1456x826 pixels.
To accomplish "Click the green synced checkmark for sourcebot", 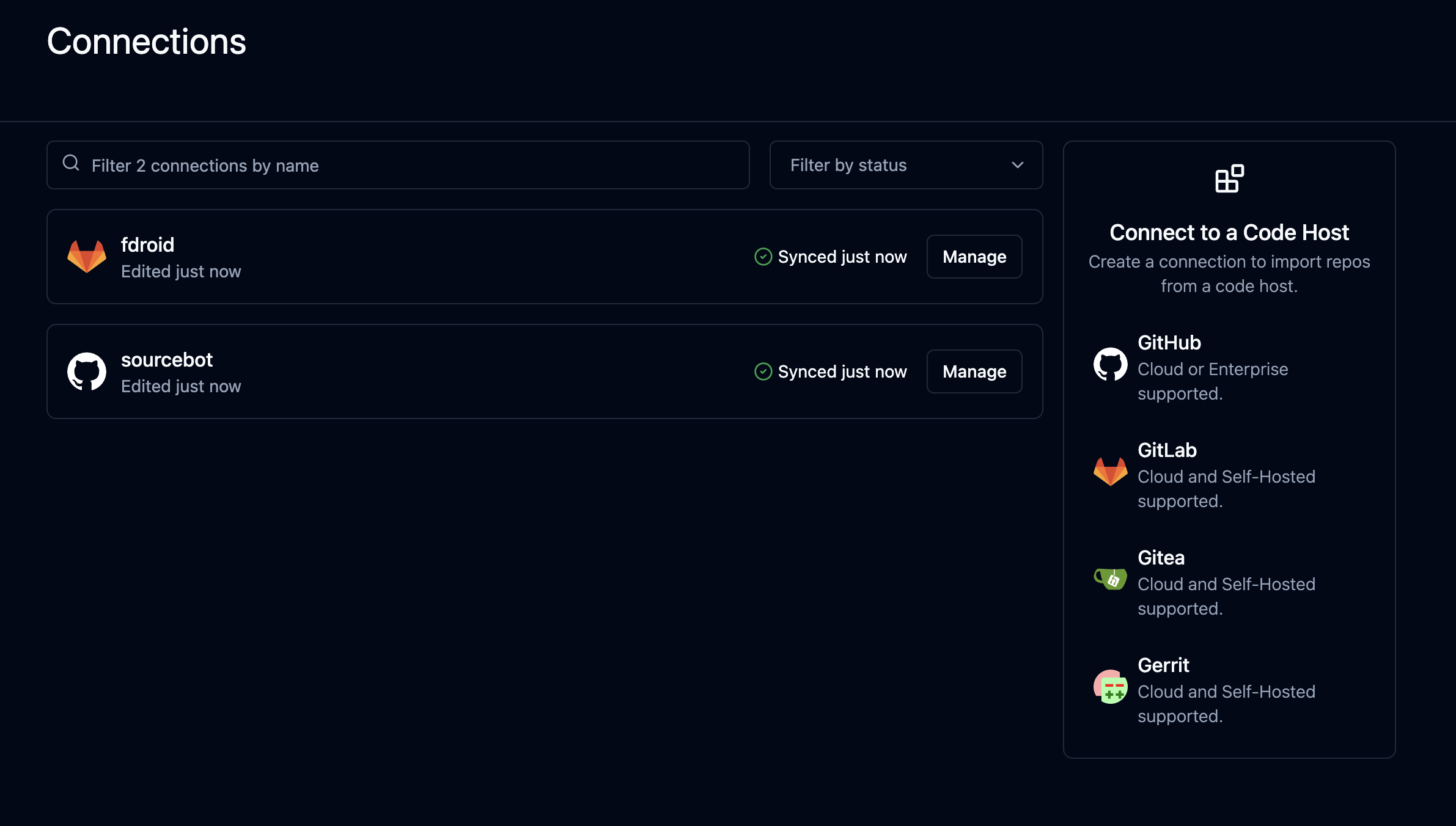I will click(x=763, y=371).
